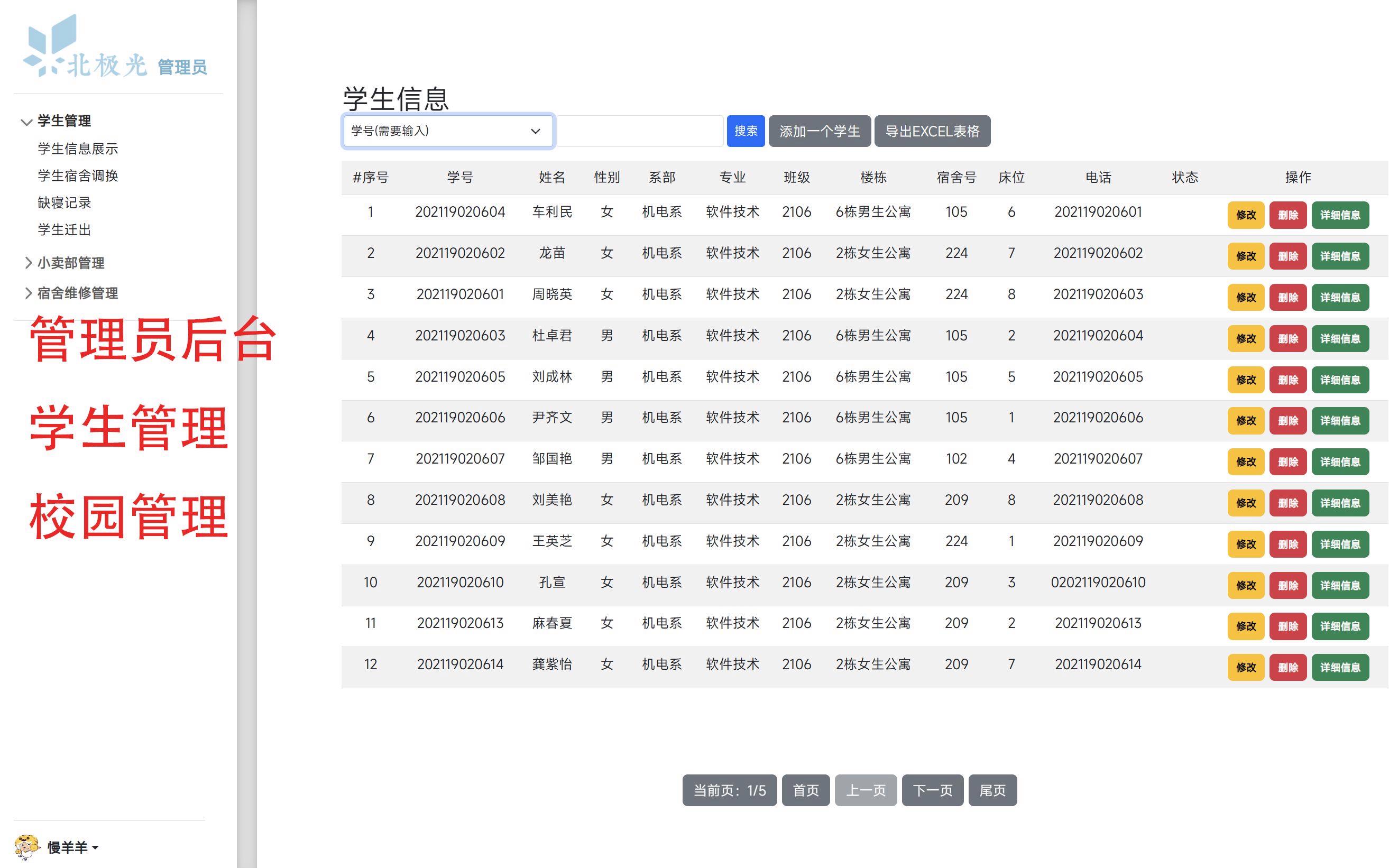Screen dimensions: 1389x868
Task: Open 详细信息 for student 龙苗
Action: click(1340, 256)
